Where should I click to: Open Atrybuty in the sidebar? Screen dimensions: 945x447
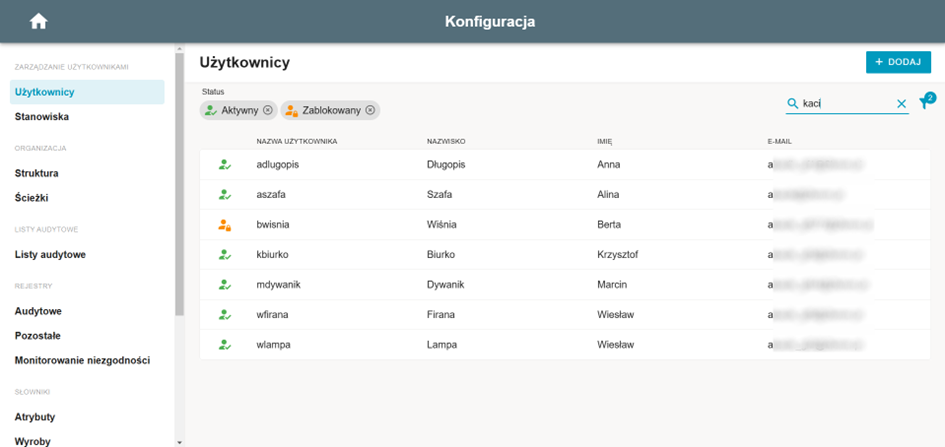click(35, 417)
